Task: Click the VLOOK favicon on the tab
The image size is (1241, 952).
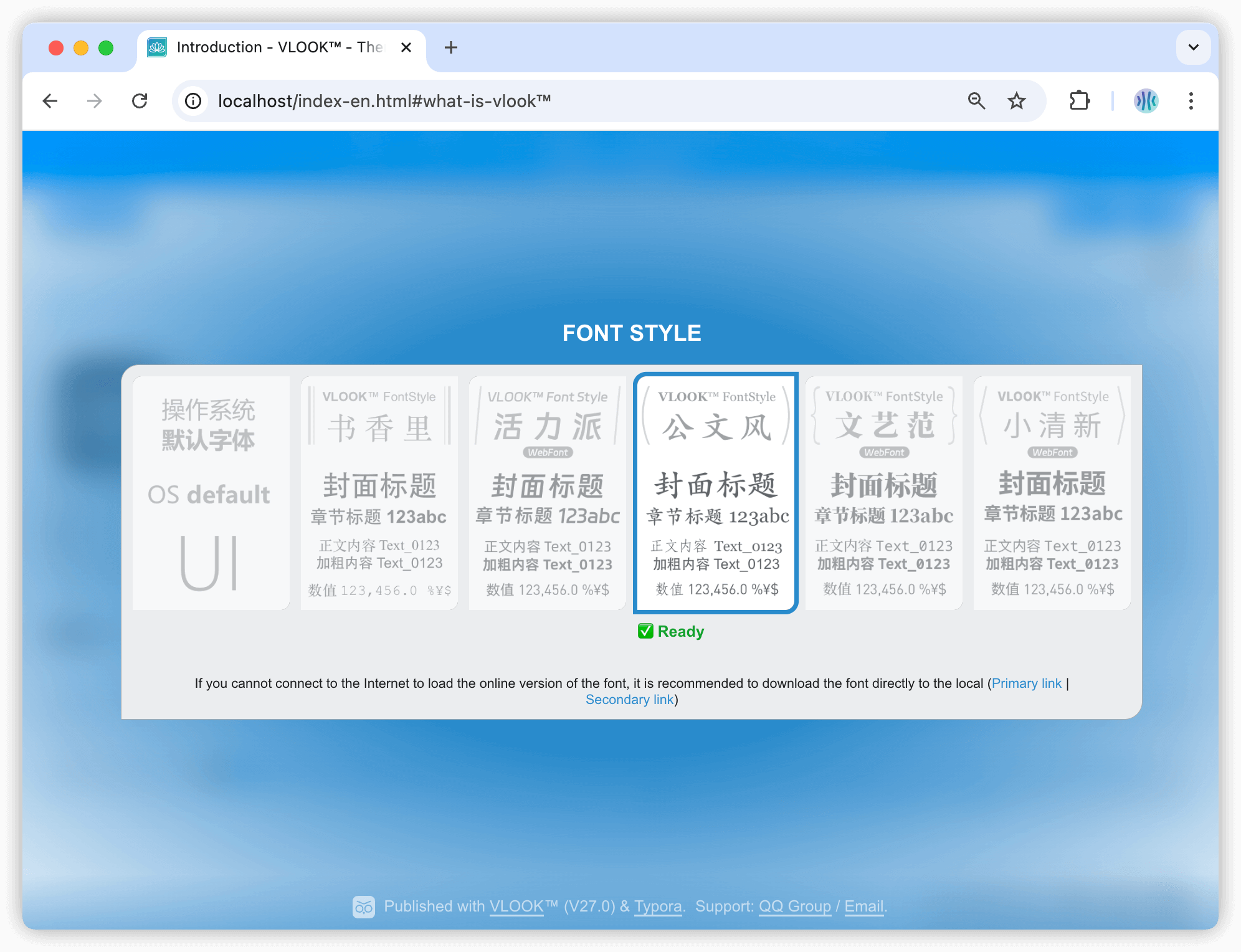Action: point(157,47)
